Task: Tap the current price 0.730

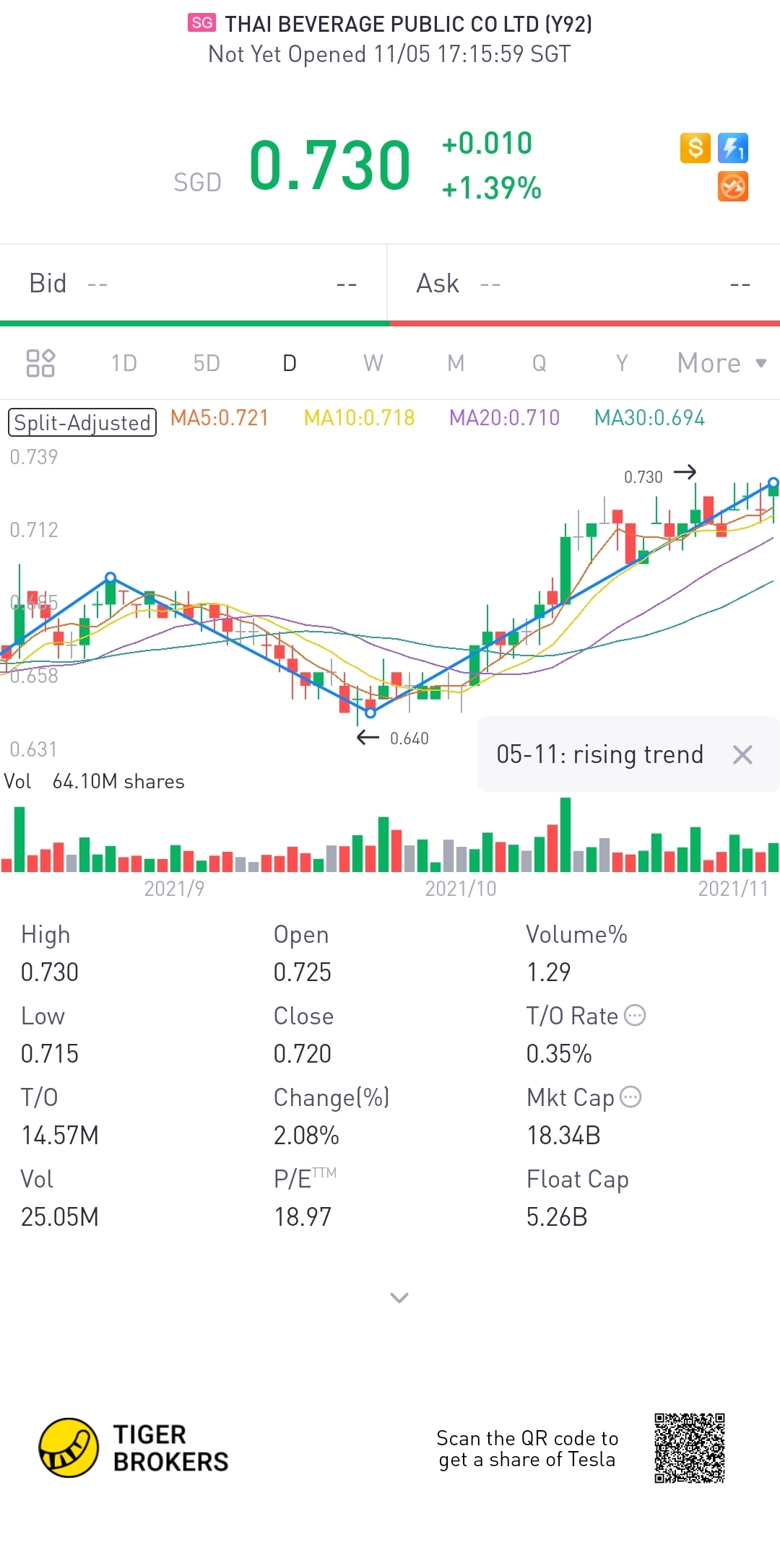Action: [330, 165]
